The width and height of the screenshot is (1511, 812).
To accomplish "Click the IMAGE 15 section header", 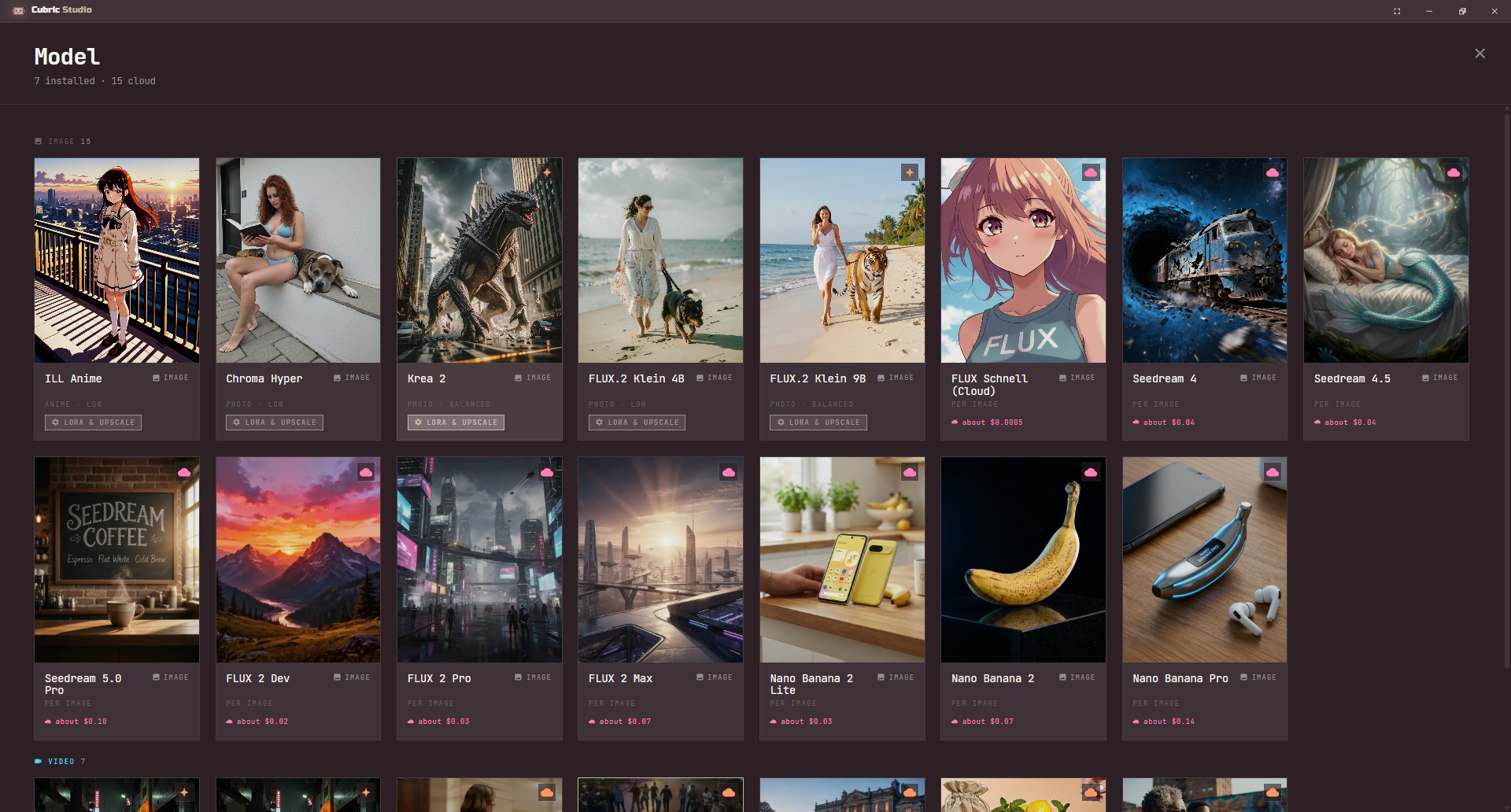I will (63, 142).
